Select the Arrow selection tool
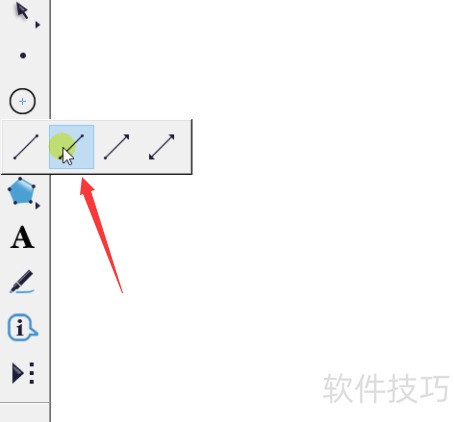The width and height of the screenshot is (454, 422). click(22, 11)
